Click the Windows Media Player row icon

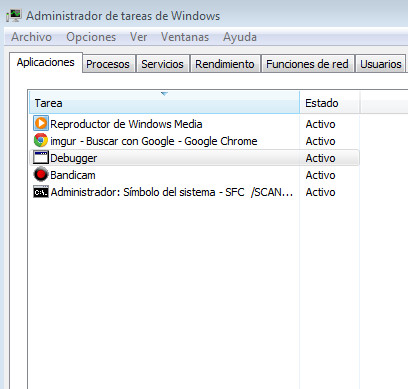point(41,123)
